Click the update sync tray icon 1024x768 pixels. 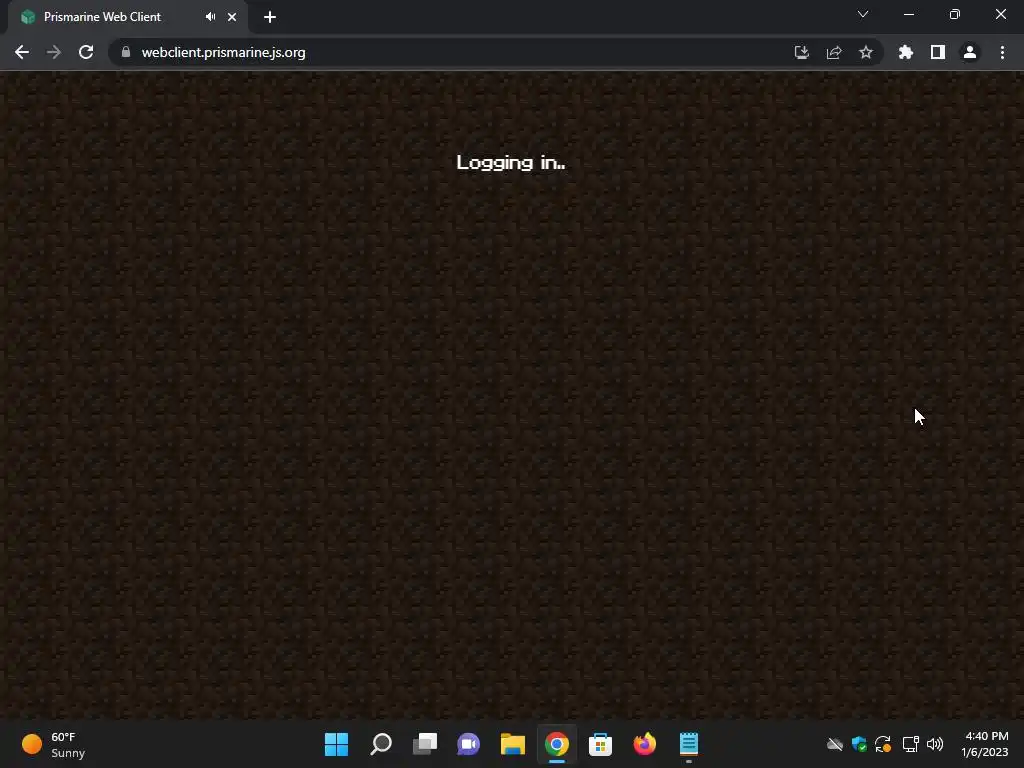(x=884, y=744)
